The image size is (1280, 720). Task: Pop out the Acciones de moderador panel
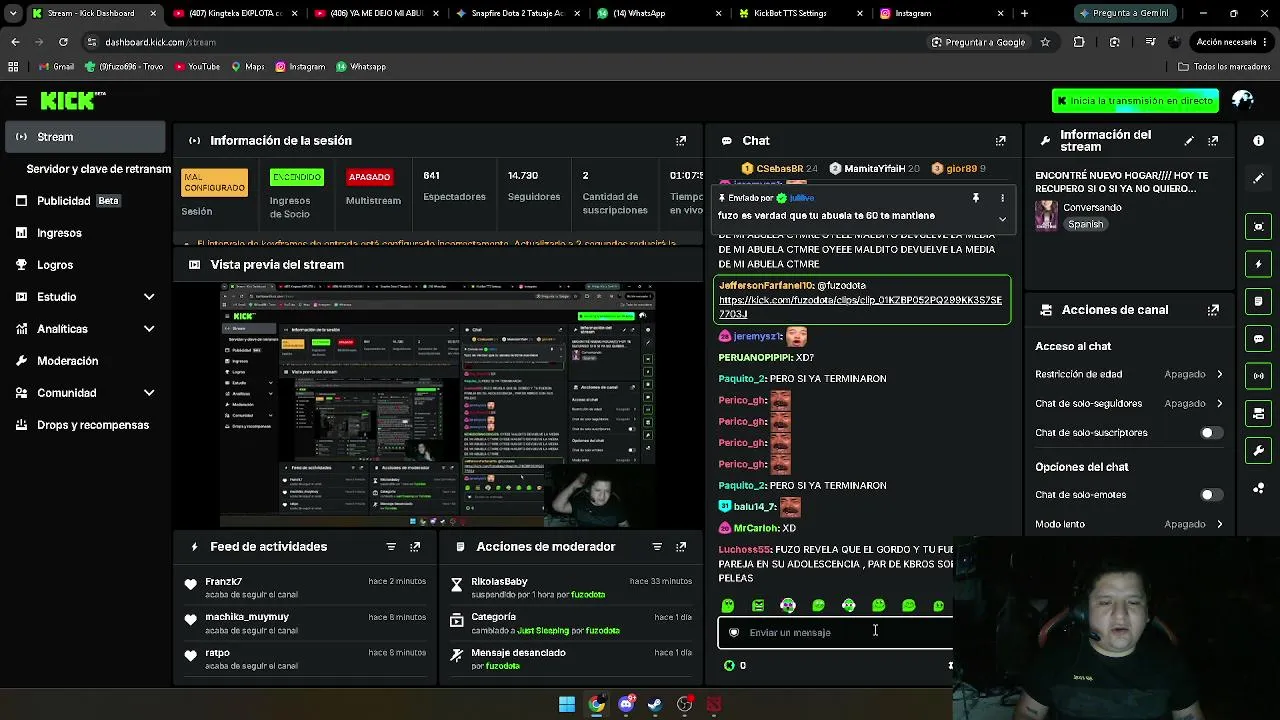click(x=681, y=547)
